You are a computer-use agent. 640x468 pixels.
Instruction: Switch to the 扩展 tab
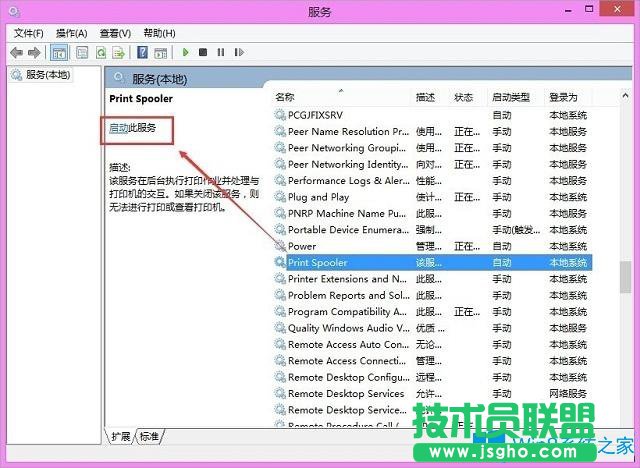point(120,437)
